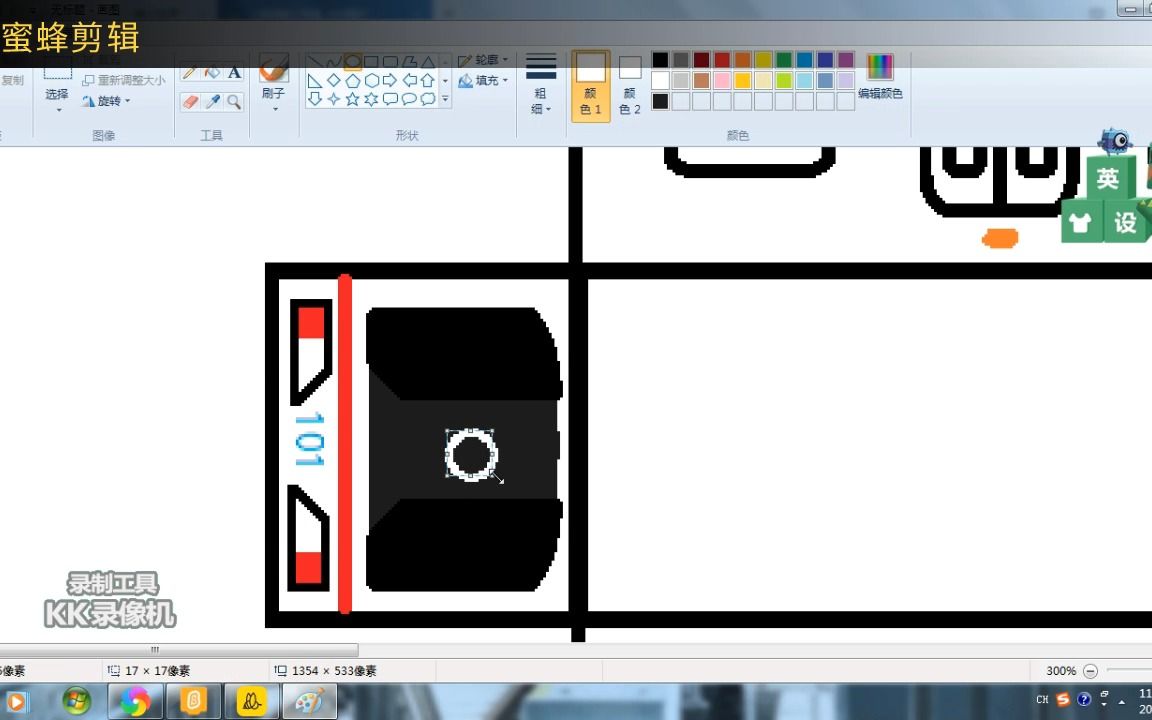Click the zoom out minus button
Viewport: 1152px width, 720px height.
(1090, 671)
